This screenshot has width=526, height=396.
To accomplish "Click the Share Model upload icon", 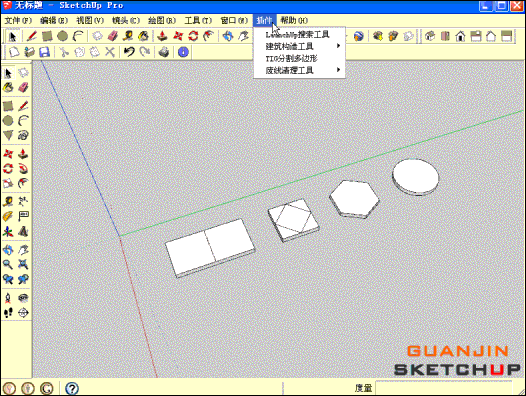I will 393,36.
